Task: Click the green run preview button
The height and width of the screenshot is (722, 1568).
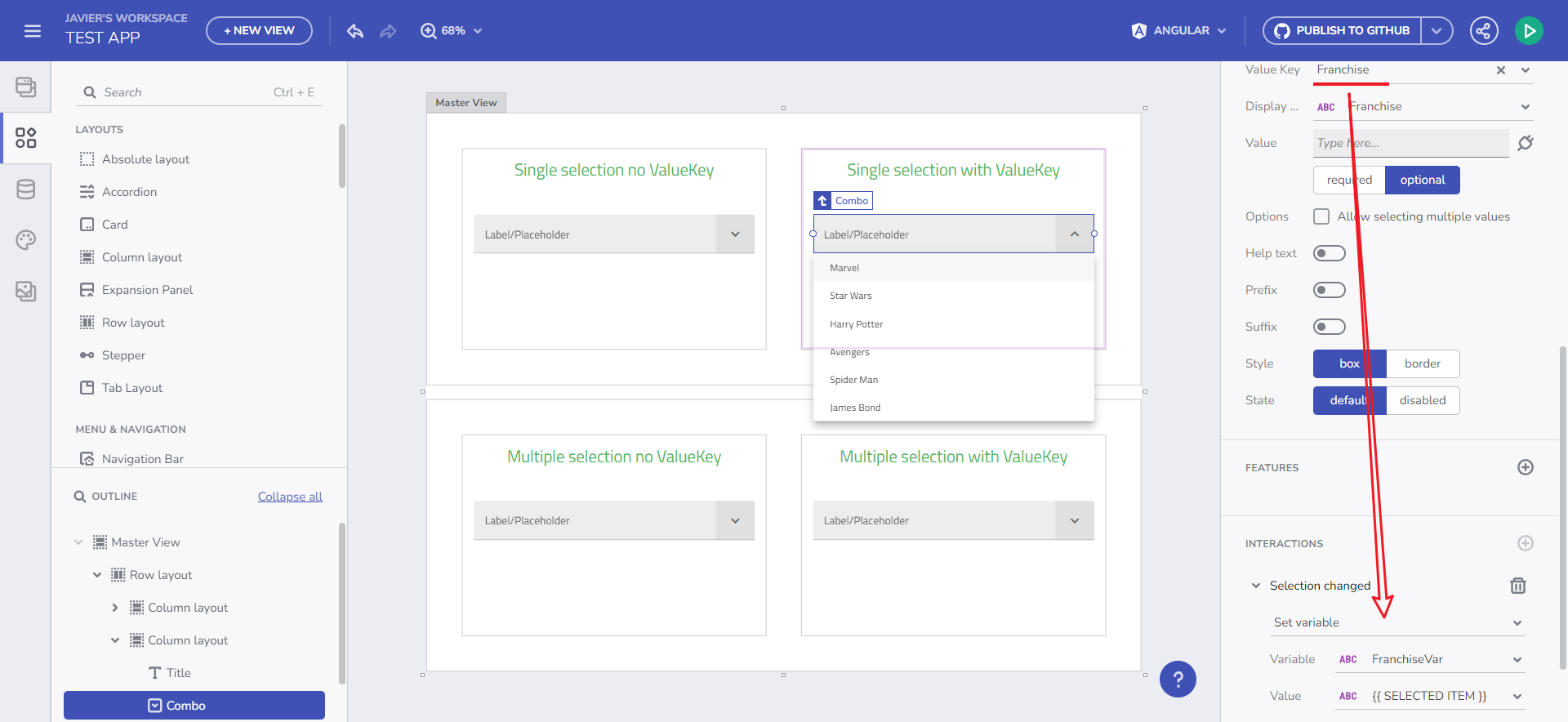Action: [x=1529, y=31]
